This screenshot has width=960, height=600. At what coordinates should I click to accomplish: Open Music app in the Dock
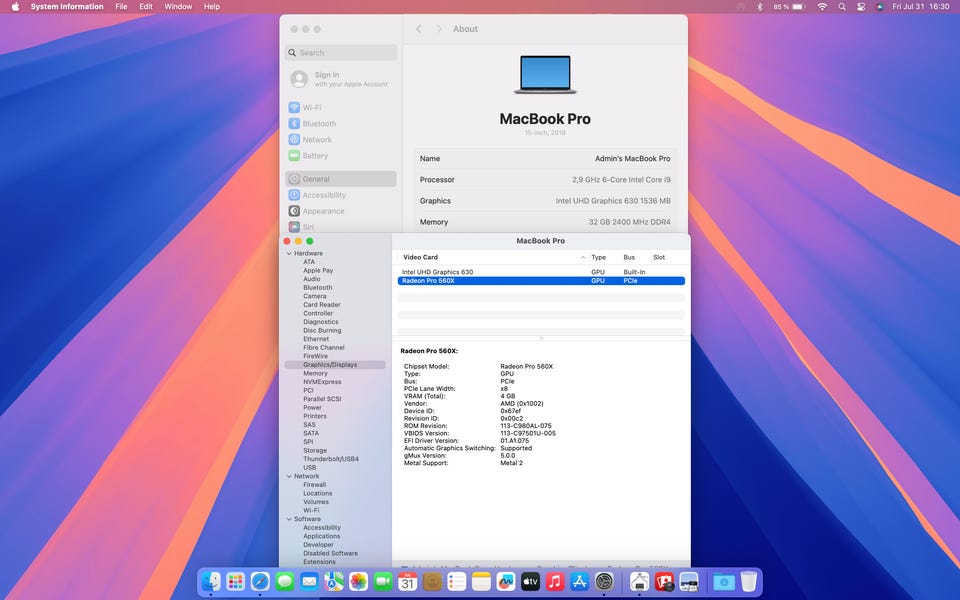point(555,581)
